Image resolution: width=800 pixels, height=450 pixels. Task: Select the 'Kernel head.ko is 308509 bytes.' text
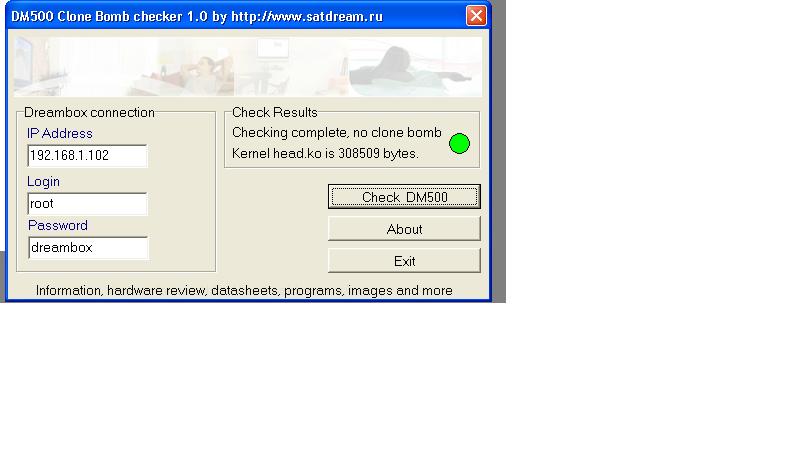[325, 154]
